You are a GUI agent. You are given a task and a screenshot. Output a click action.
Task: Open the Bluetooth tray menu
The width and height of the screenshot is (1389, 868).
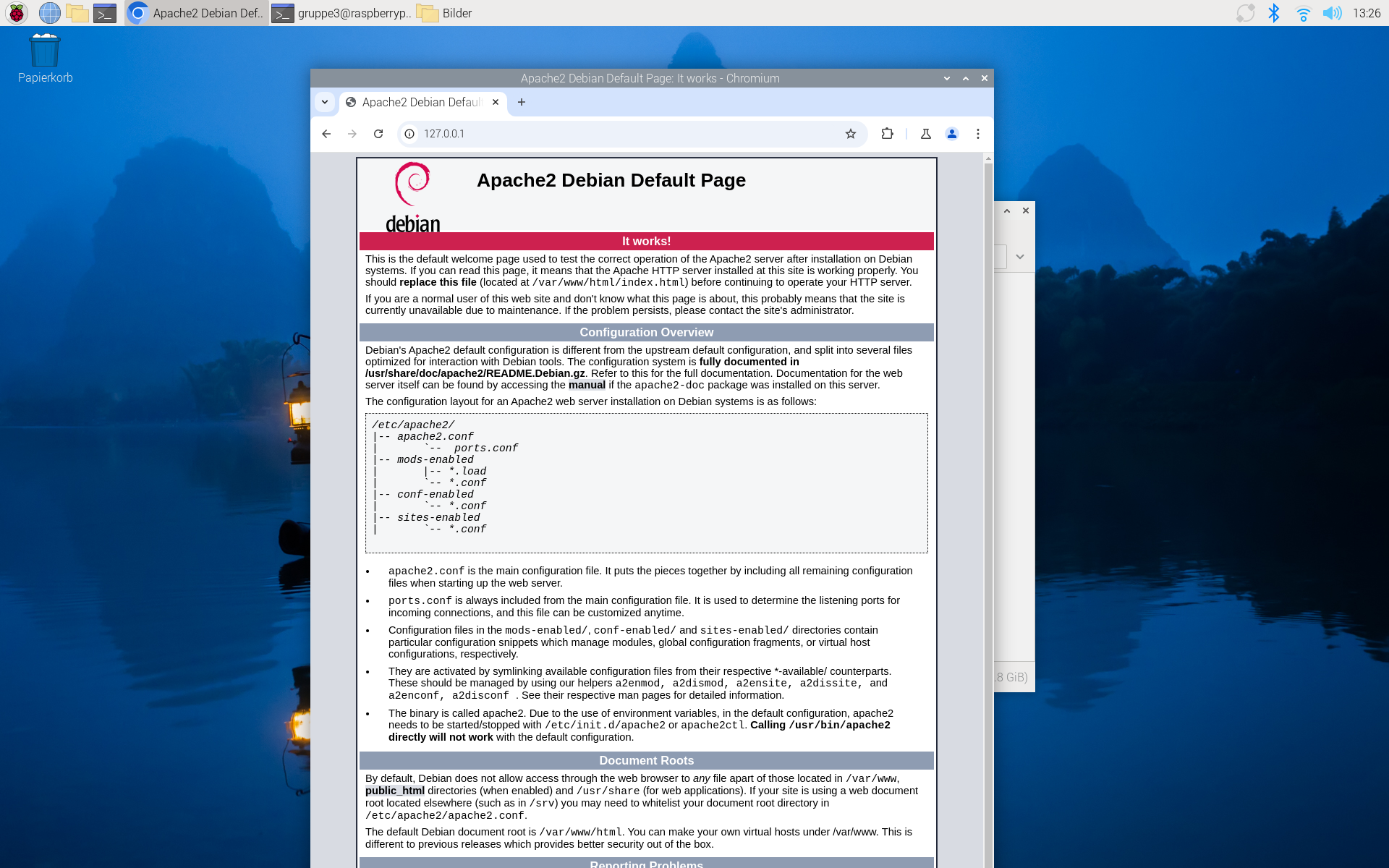tap(1274, 13)
